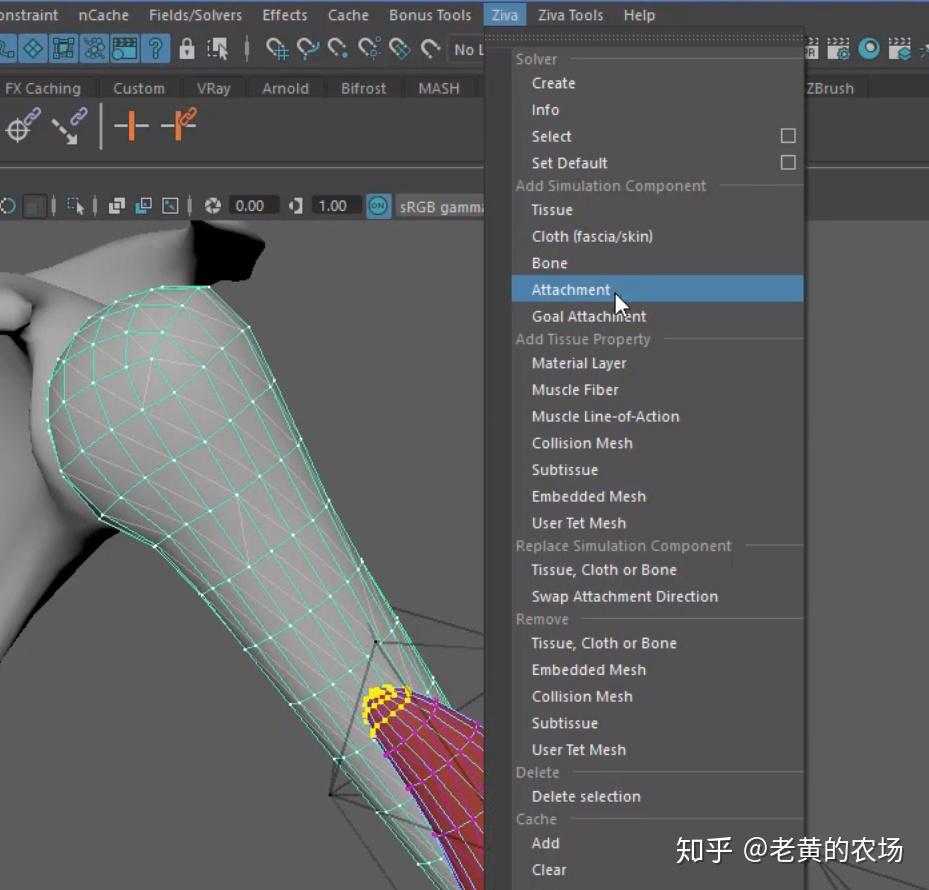929x890 pixels.
Task: Select Muscle Fiber menu entry
Action: pyautogui.click(x=575, y=390)
